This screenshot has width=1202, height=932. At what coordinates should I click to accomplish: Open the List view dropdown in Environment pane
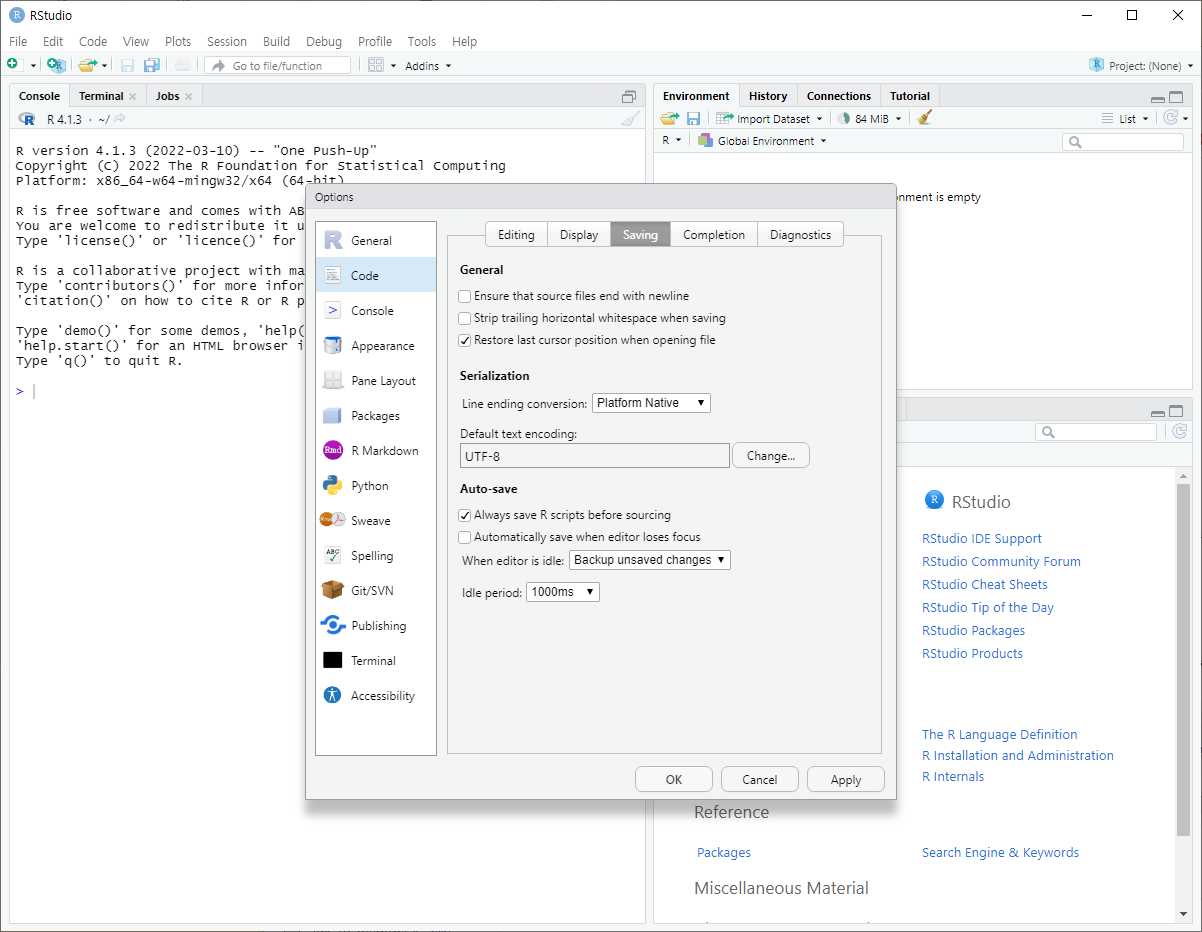click(1125, 118)
